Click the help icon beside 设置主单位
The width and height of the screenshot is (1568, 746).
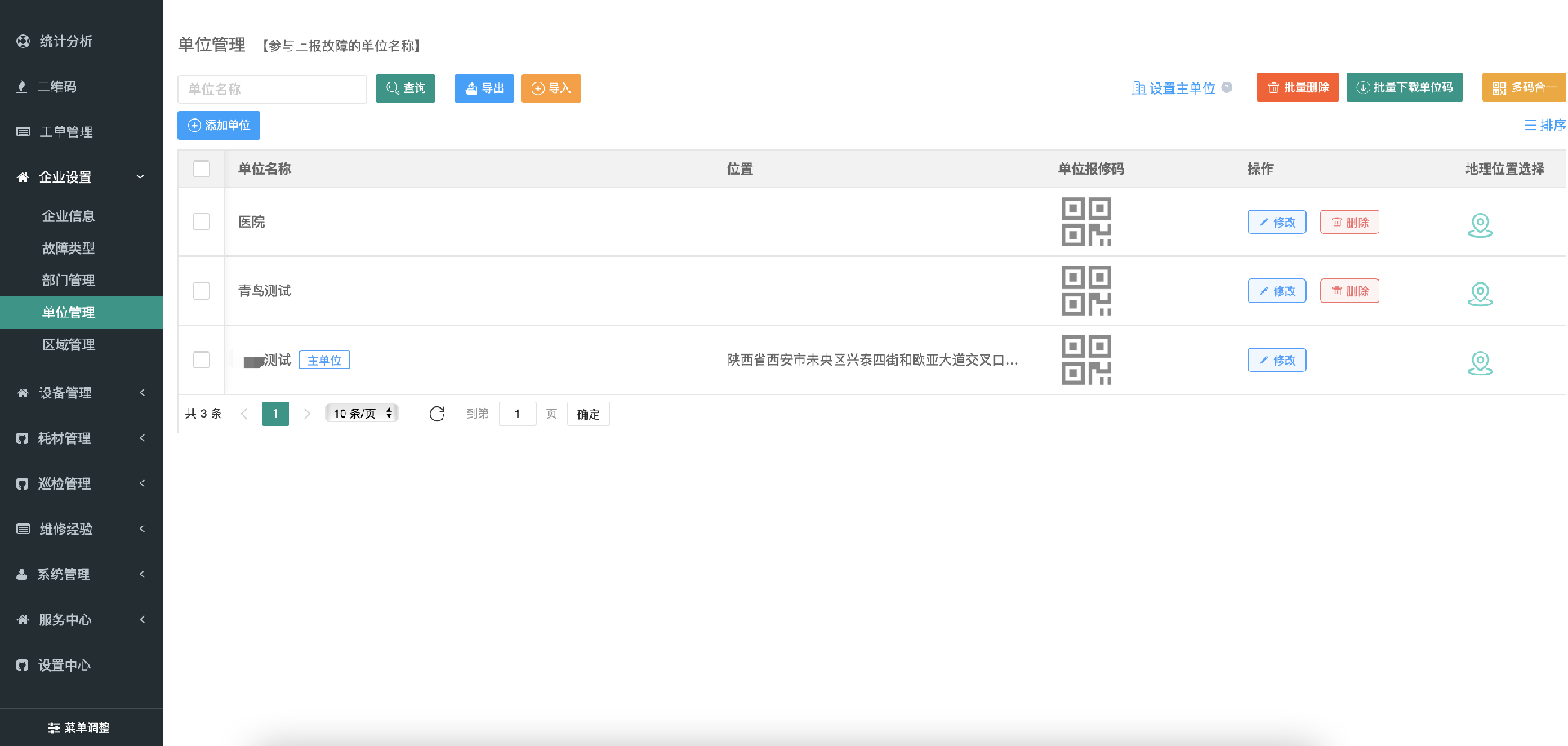point(1227,87)
